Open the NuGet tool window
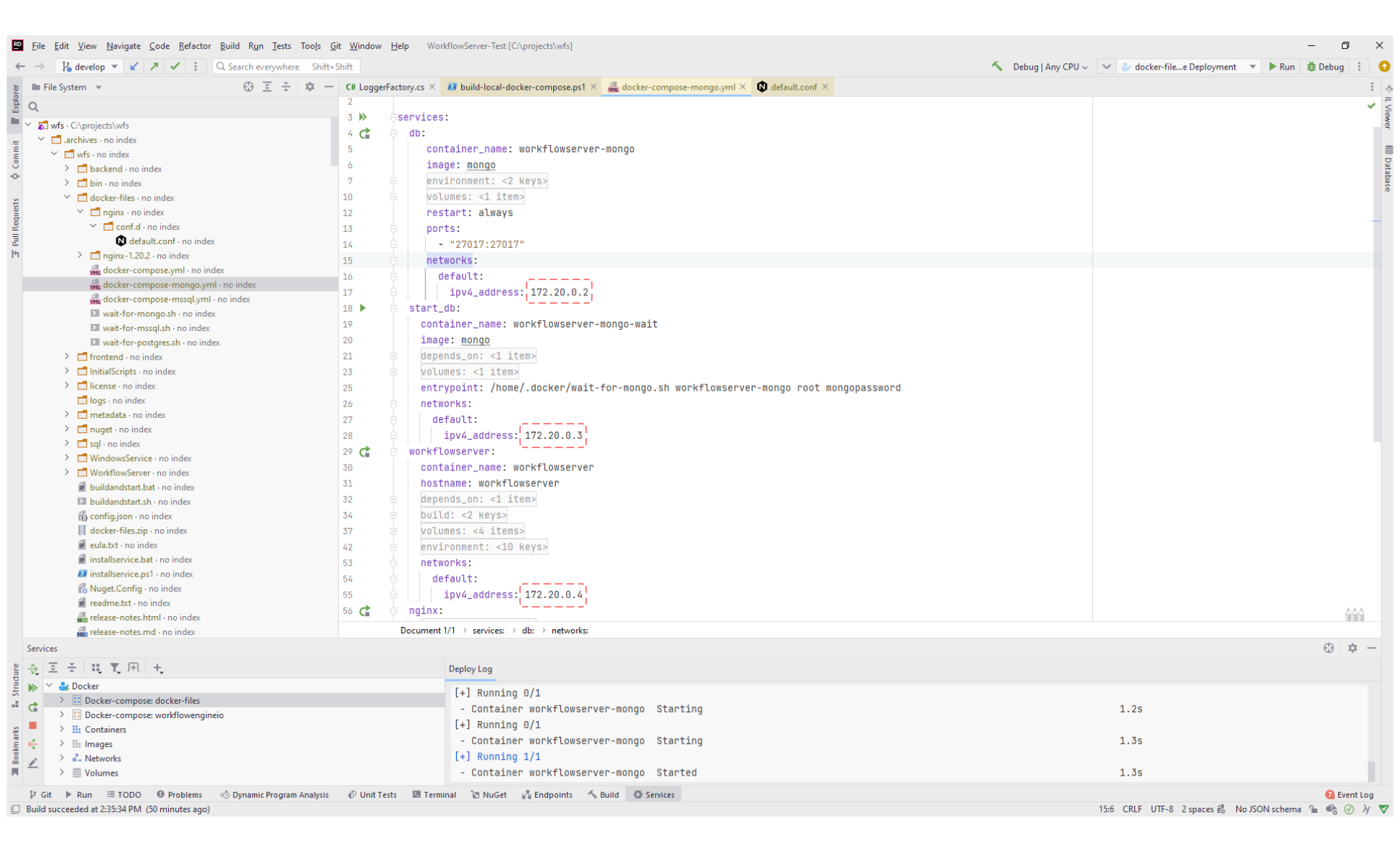Viewport: 1400px width, 851px height. [x=488, y=794]
